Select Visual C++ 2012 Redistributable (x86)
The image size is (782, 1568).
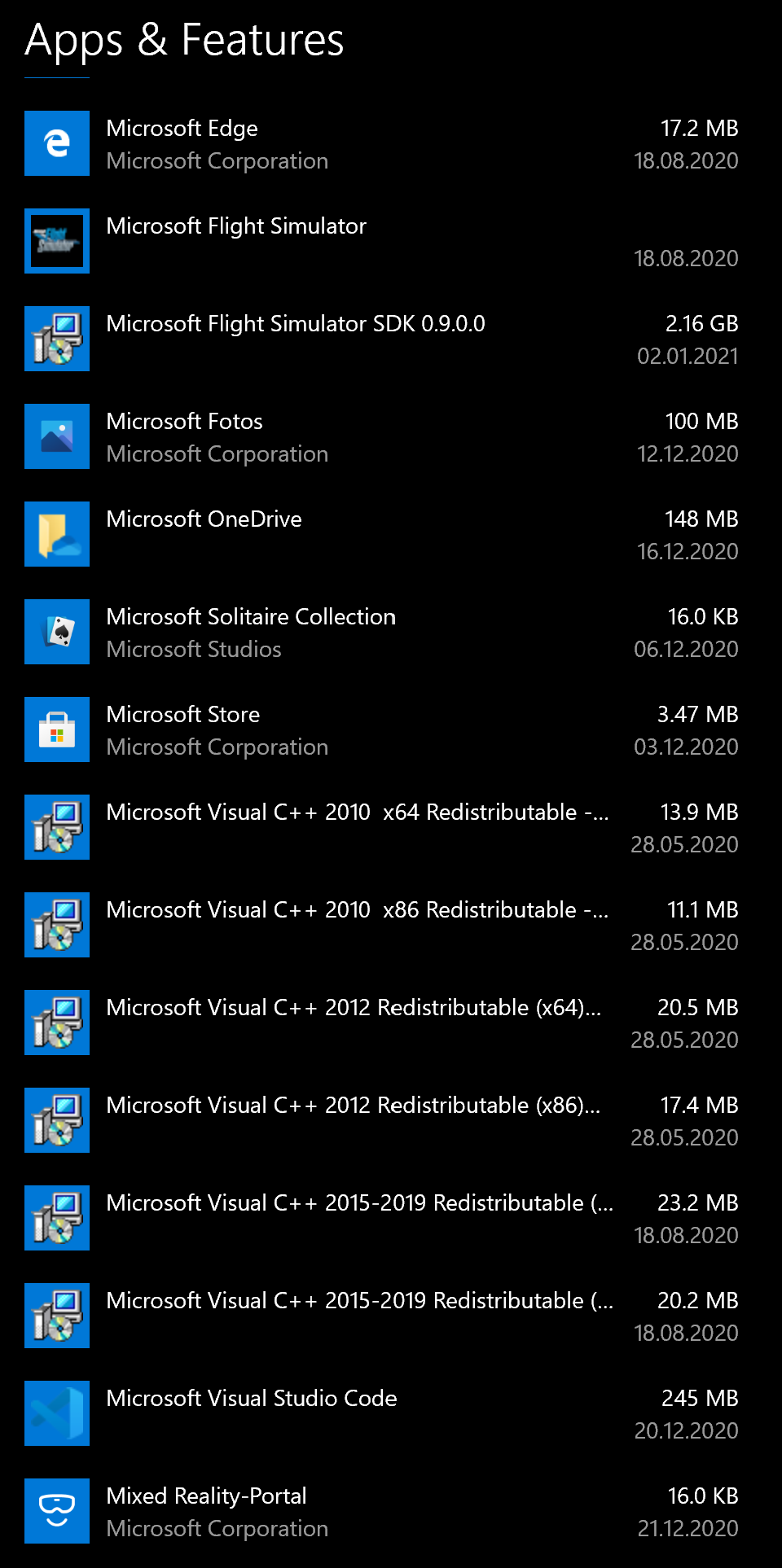coord(353,1106)
